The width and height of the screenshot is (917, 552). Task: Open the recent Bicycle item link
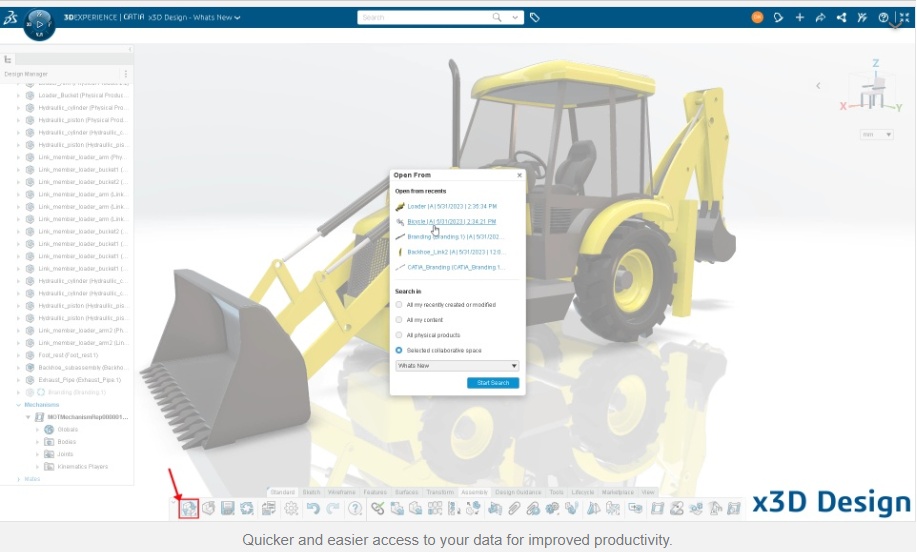(451, 222)
